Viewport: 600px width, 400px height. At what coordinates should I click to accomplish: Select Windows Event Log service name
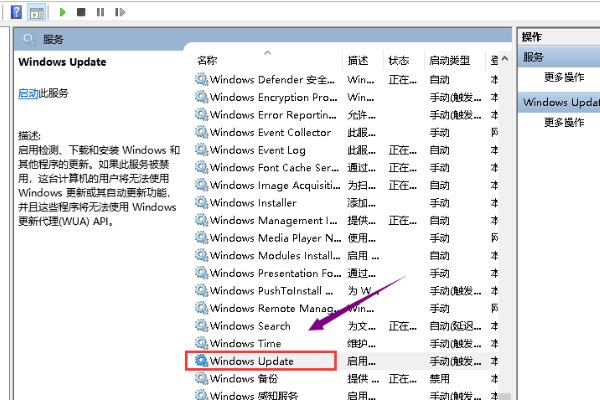pyautogui.click(x=258, y=150)
